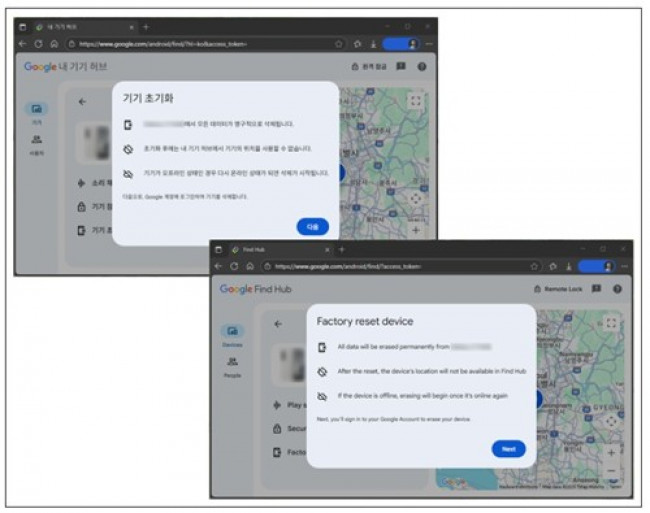Click fullscreen map icon in Find Hub window
The height and width of the screenshot is (513, 650).
[x=611, y=323]
